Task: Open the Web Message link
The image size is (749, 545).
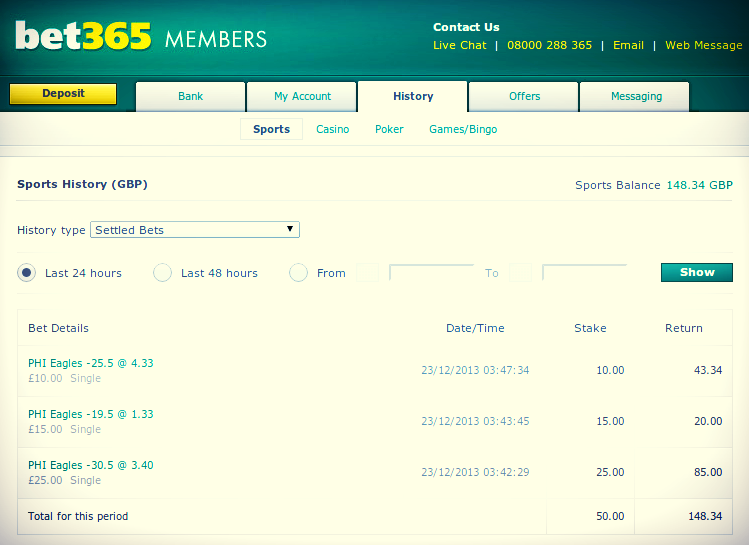Action: coord(704,45)
